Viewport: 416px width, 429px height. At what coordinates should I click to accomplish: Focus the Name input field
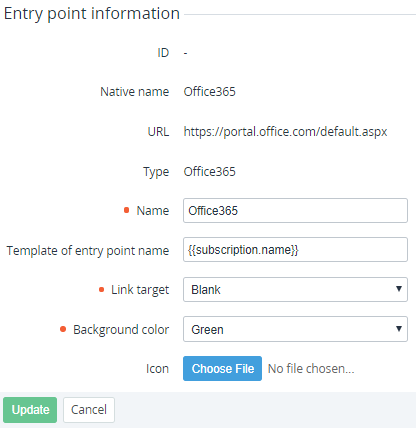click(x=295, y=210)
